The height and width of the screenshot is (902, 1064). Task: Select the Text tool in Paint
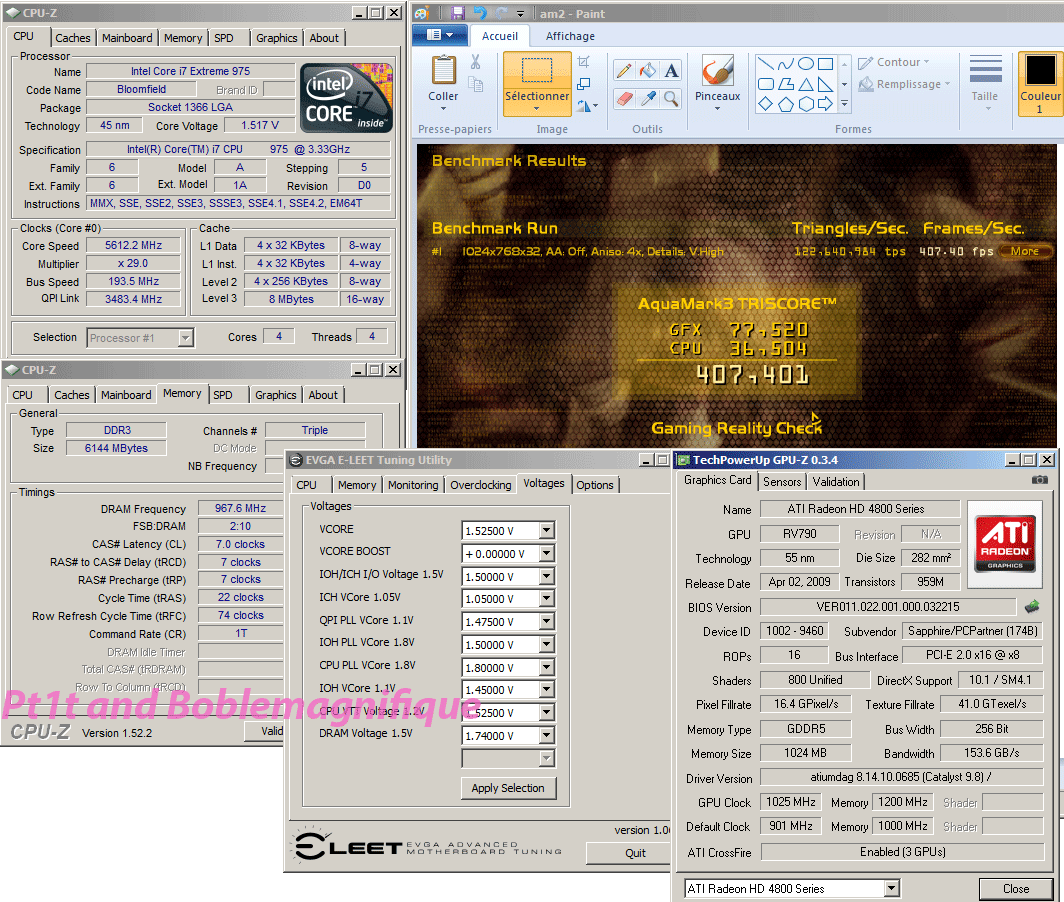point(671,71)
